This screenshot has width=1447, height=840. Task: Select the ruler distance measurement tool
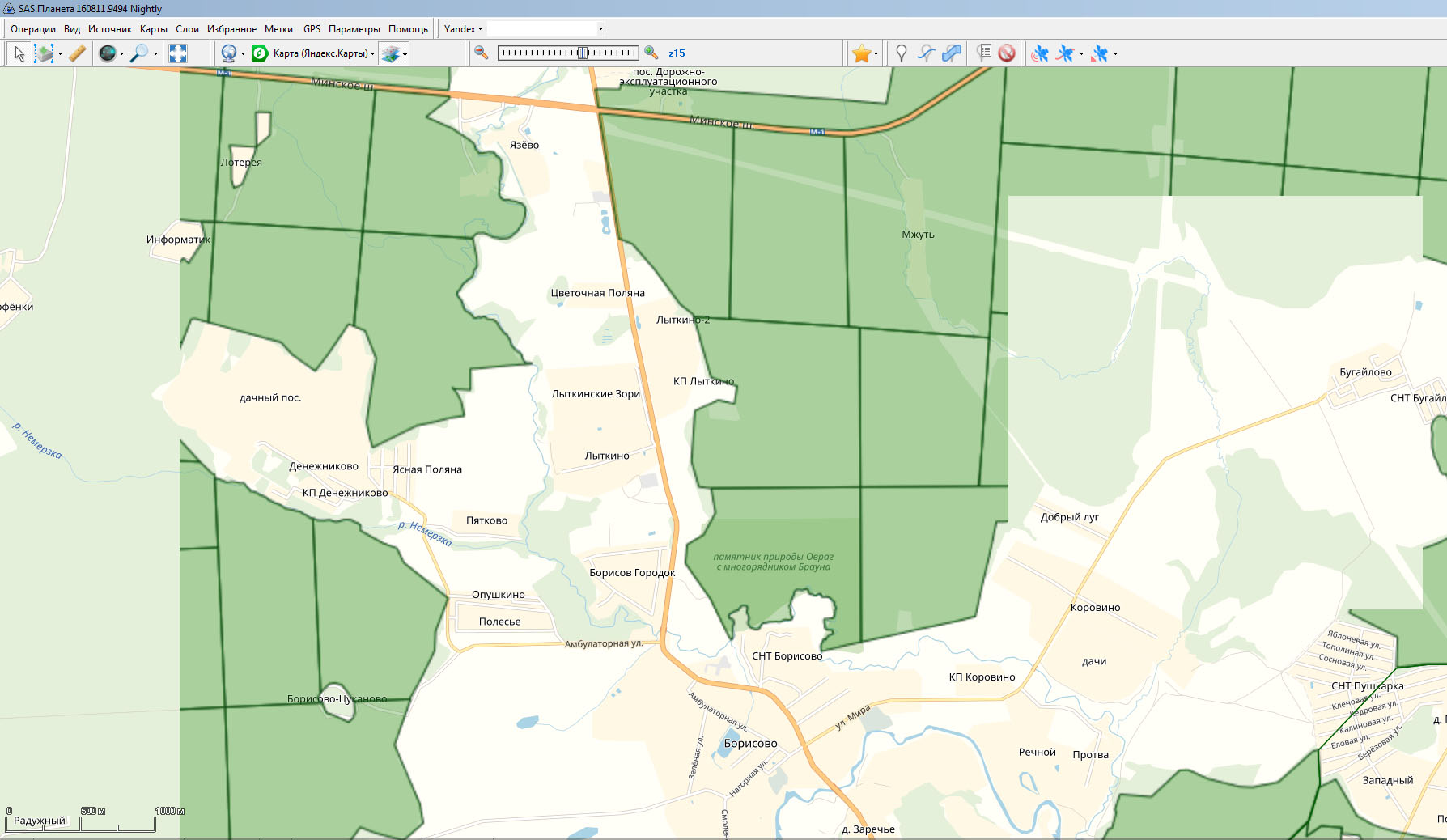pyautogui.click(x=77, y=53)
